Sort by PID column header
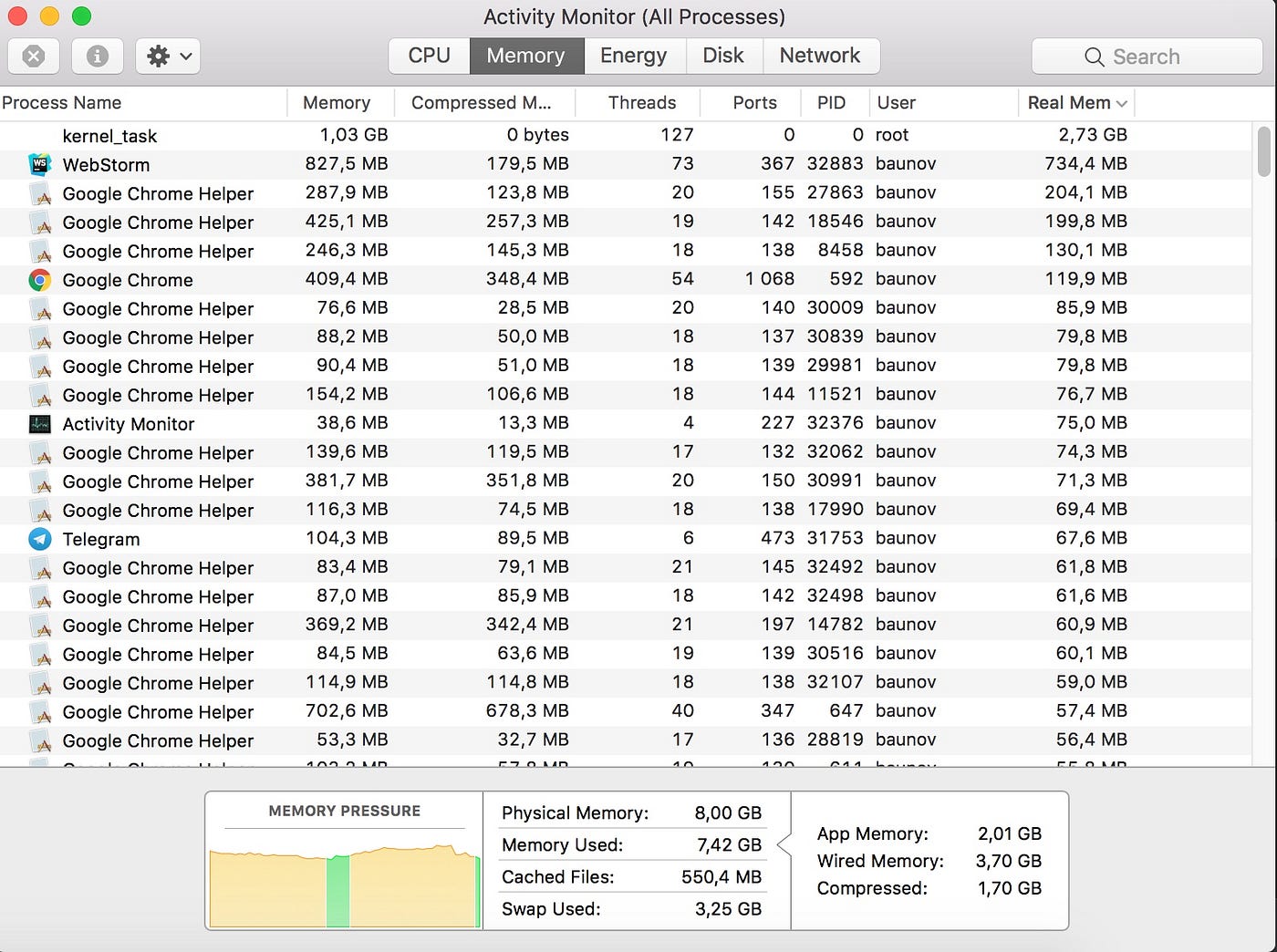Image resolution: width=1277 pixels, height=952 pixels. (x=835, y=103)
